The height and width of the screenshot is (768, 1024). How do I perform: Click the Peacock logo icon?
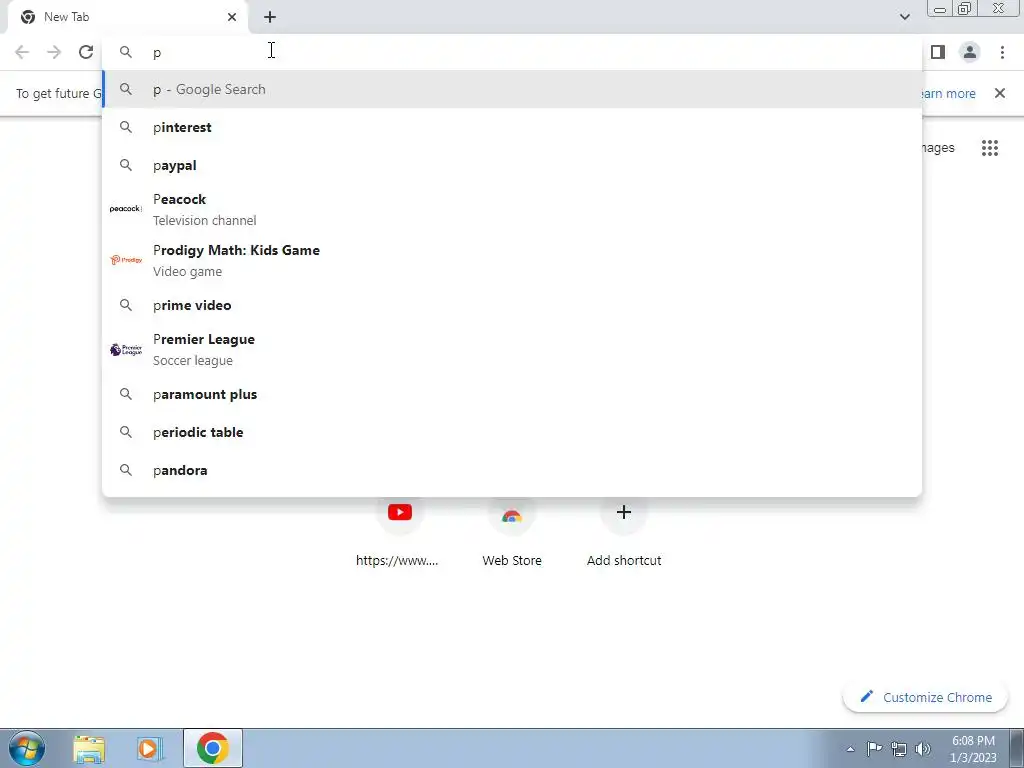pos(125,209)
